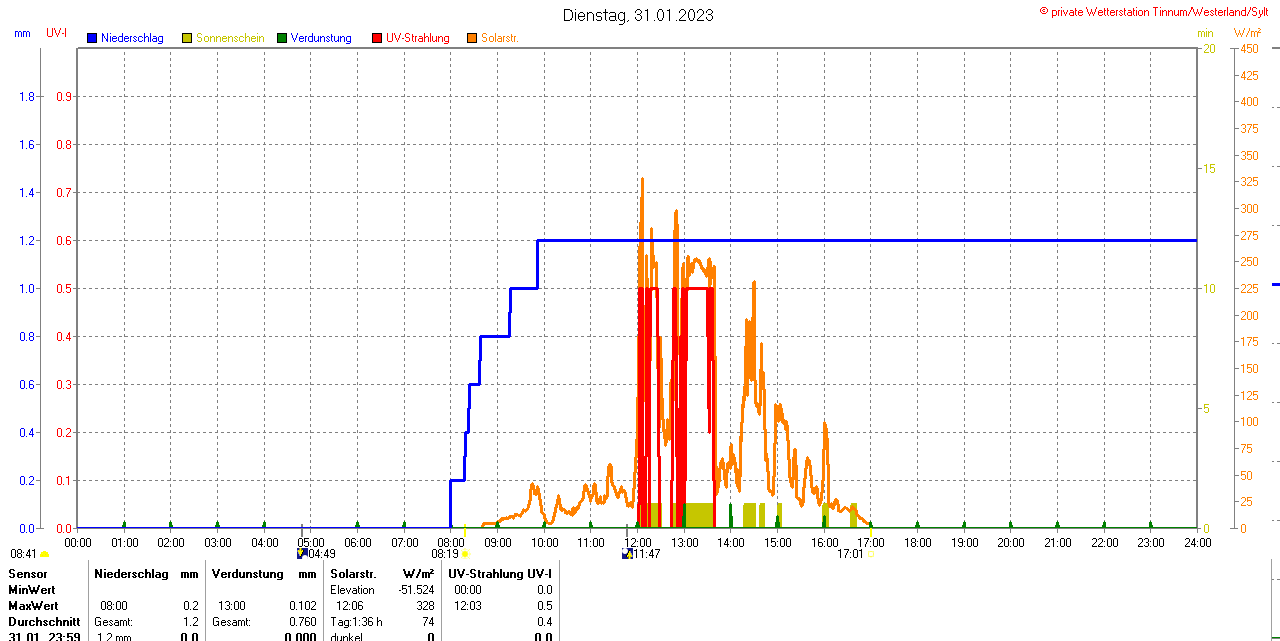
Task: Click the 12:00 time axis label
Action: (637, 542)
